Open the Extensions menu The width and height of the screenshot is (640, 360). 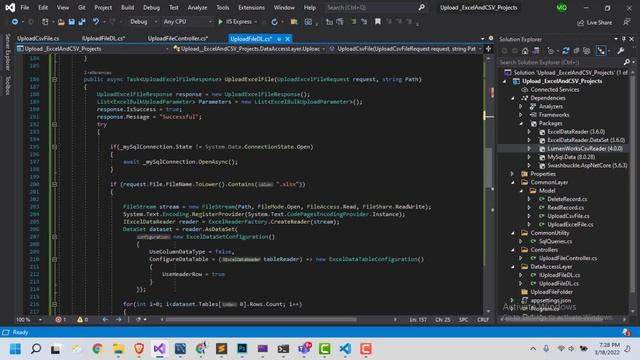click(251, 7)
